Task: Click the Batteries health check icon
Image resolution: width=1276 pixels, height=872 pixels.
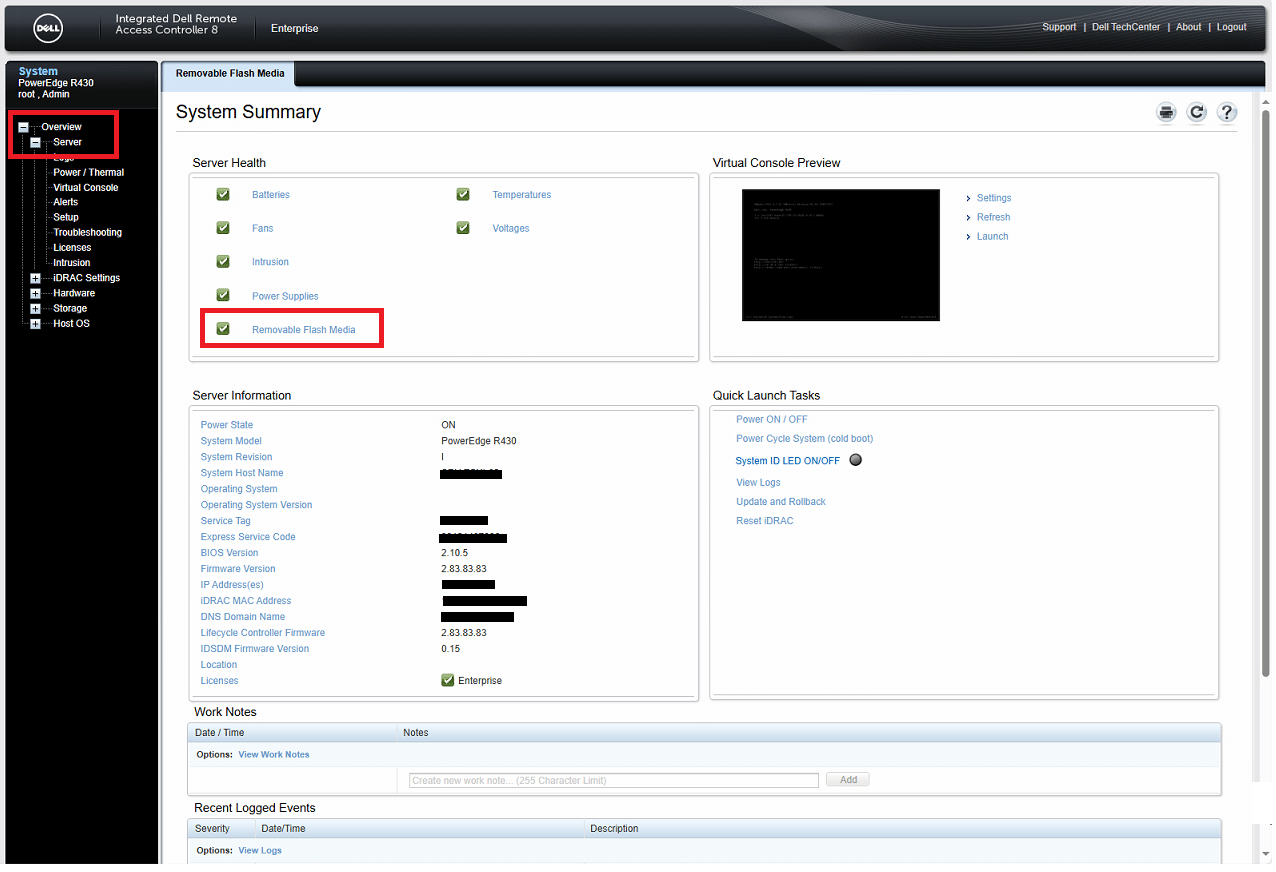Action: click(x=223, y=194)
